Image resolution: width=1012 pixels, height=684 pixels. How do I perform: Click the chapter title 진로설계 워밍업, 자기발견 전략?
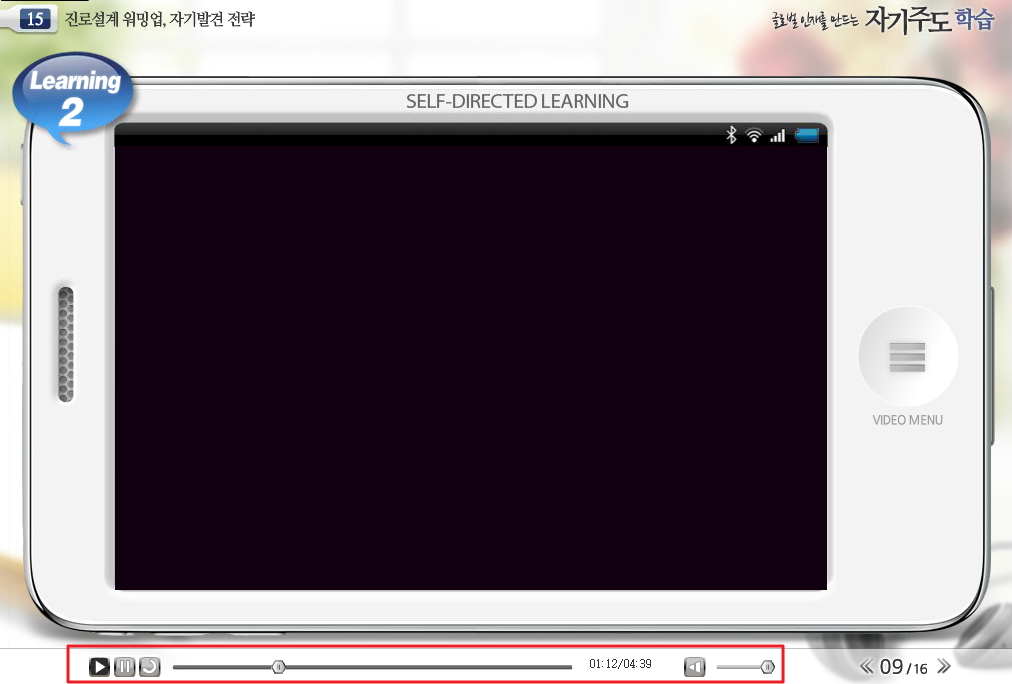point(160,19)
